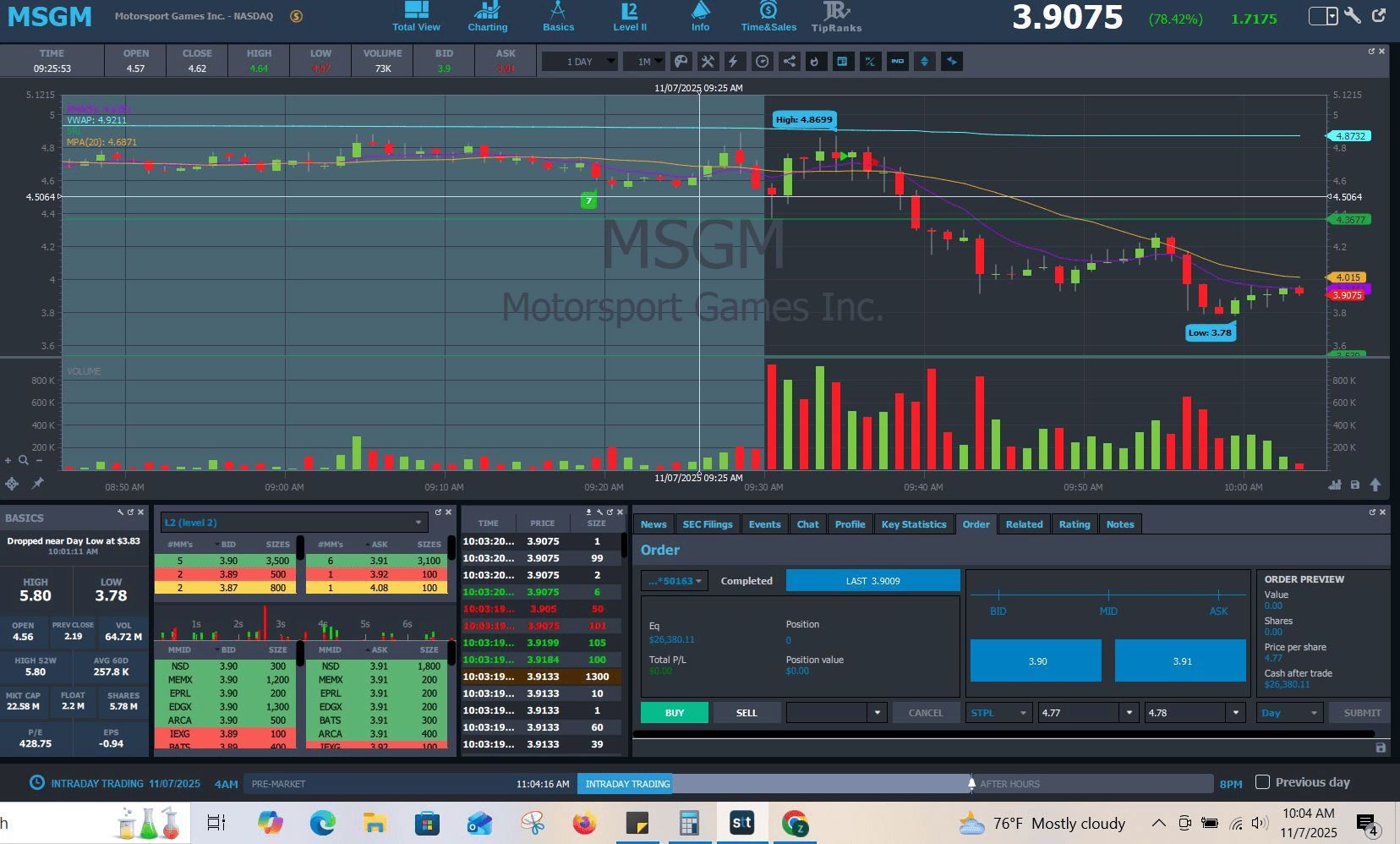Switch to the Events tab
The image size is (1400, 844).
pyautogui.click(x=765, y=524)
